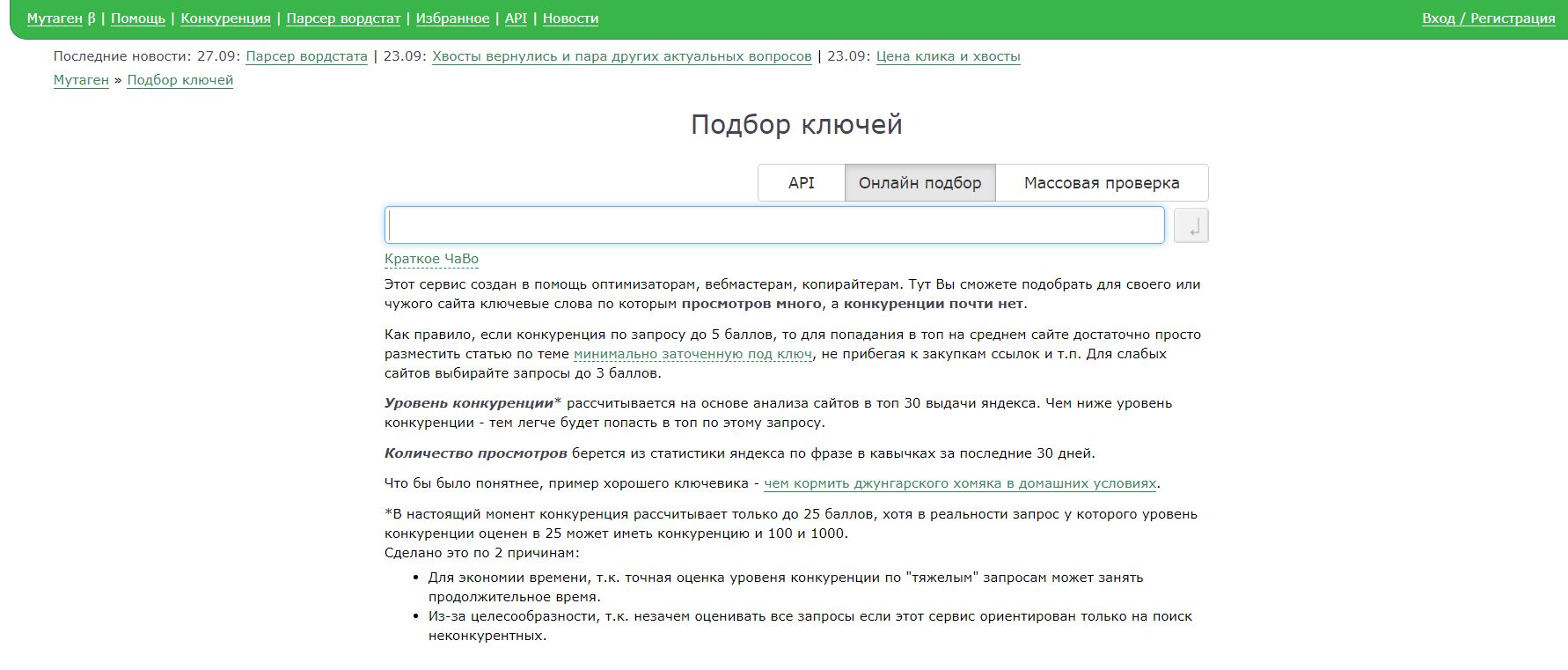
Task: Open the Мутаген home link in navbar
Action: coord(55,18)
